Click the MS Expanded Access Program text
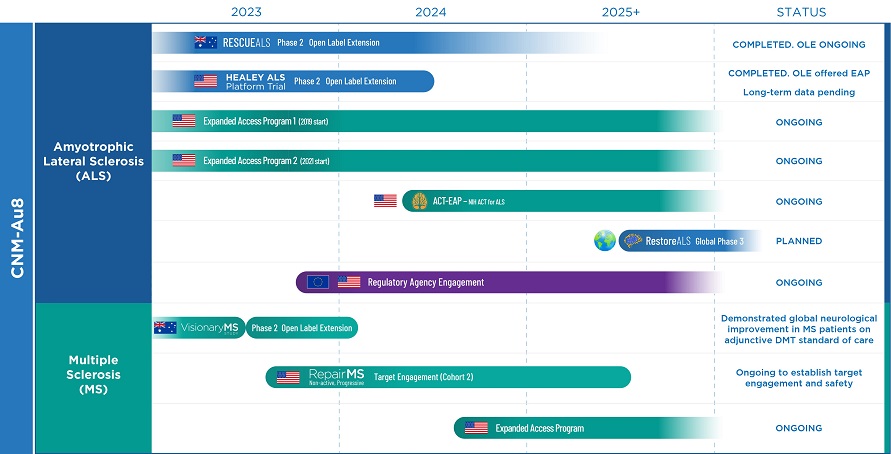This screenshot has height=454, width=891. pyautogui.click(x=539, y=428)
